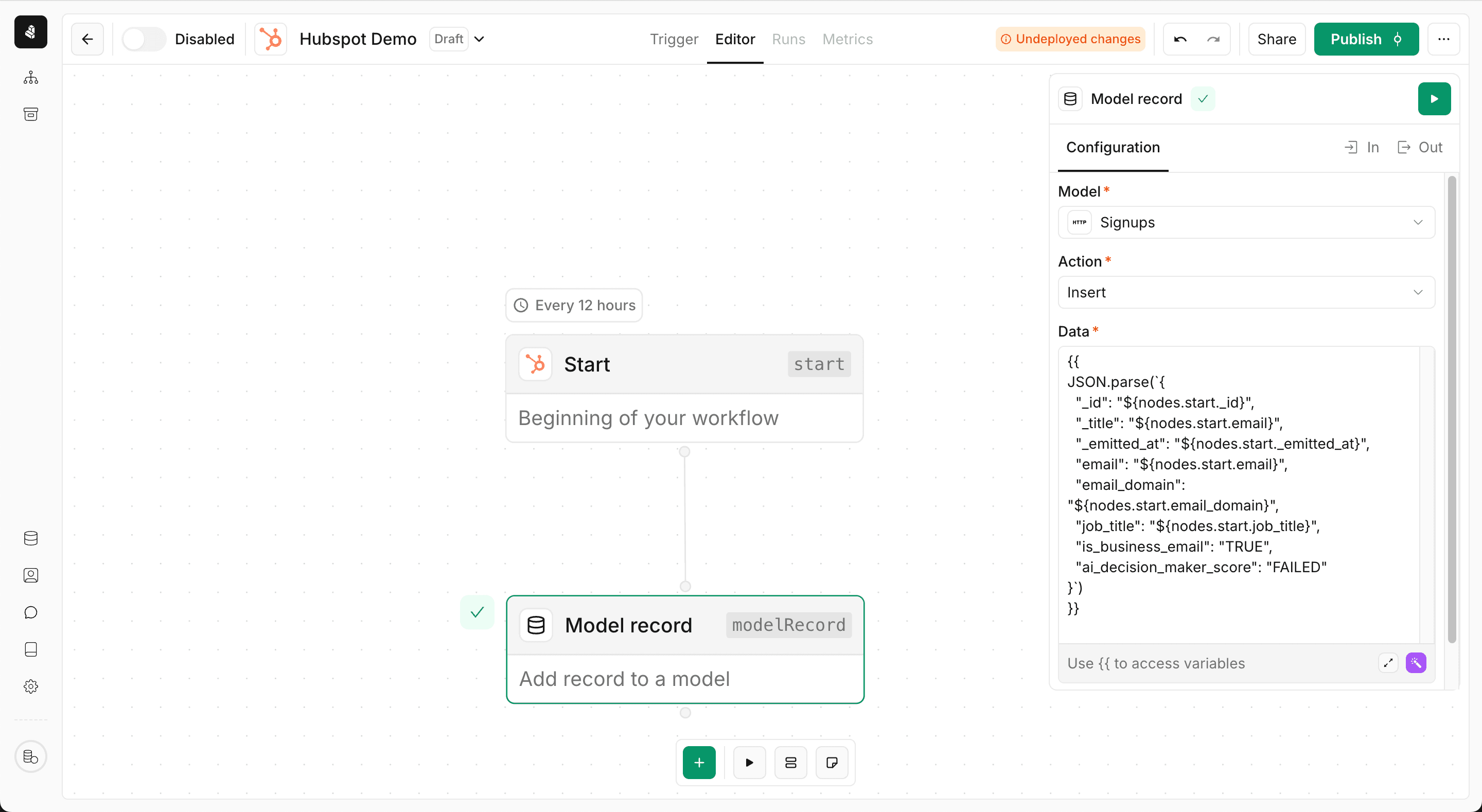Select the Start node
Image resolution: width=1482 pixels, height=812 pixels.
tap(684, 389)
